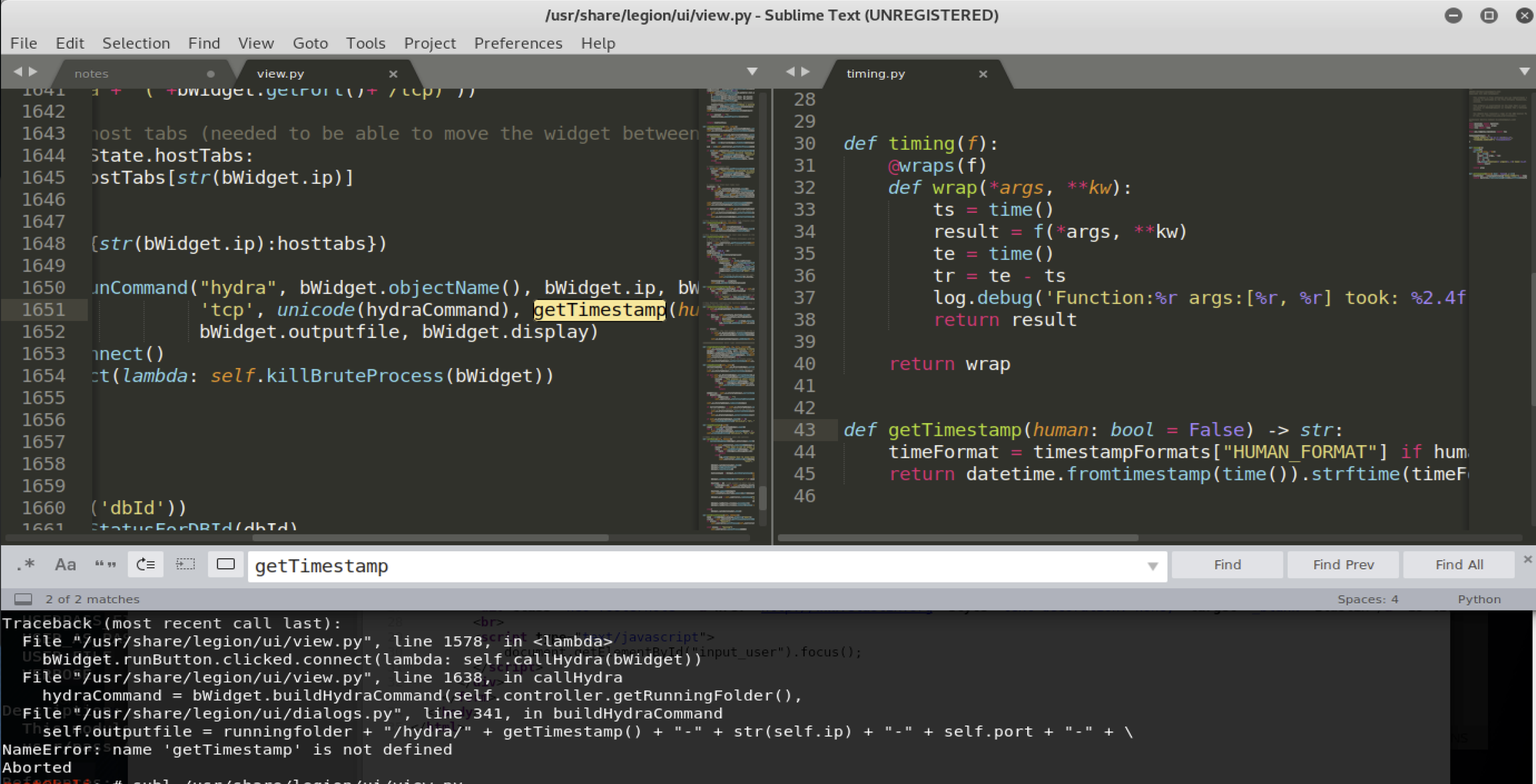This screenshot has height=784, width=1536.
Task: Toggle case sensitive Aa option
Action: coord(66,565)
